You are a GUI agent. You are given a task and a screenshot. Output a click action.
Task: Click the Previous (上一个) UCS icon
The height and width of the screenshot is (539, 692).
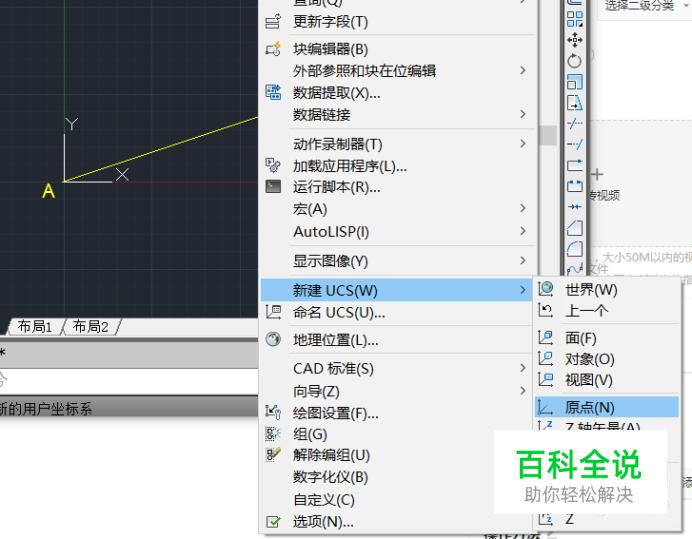pos(546,310)
